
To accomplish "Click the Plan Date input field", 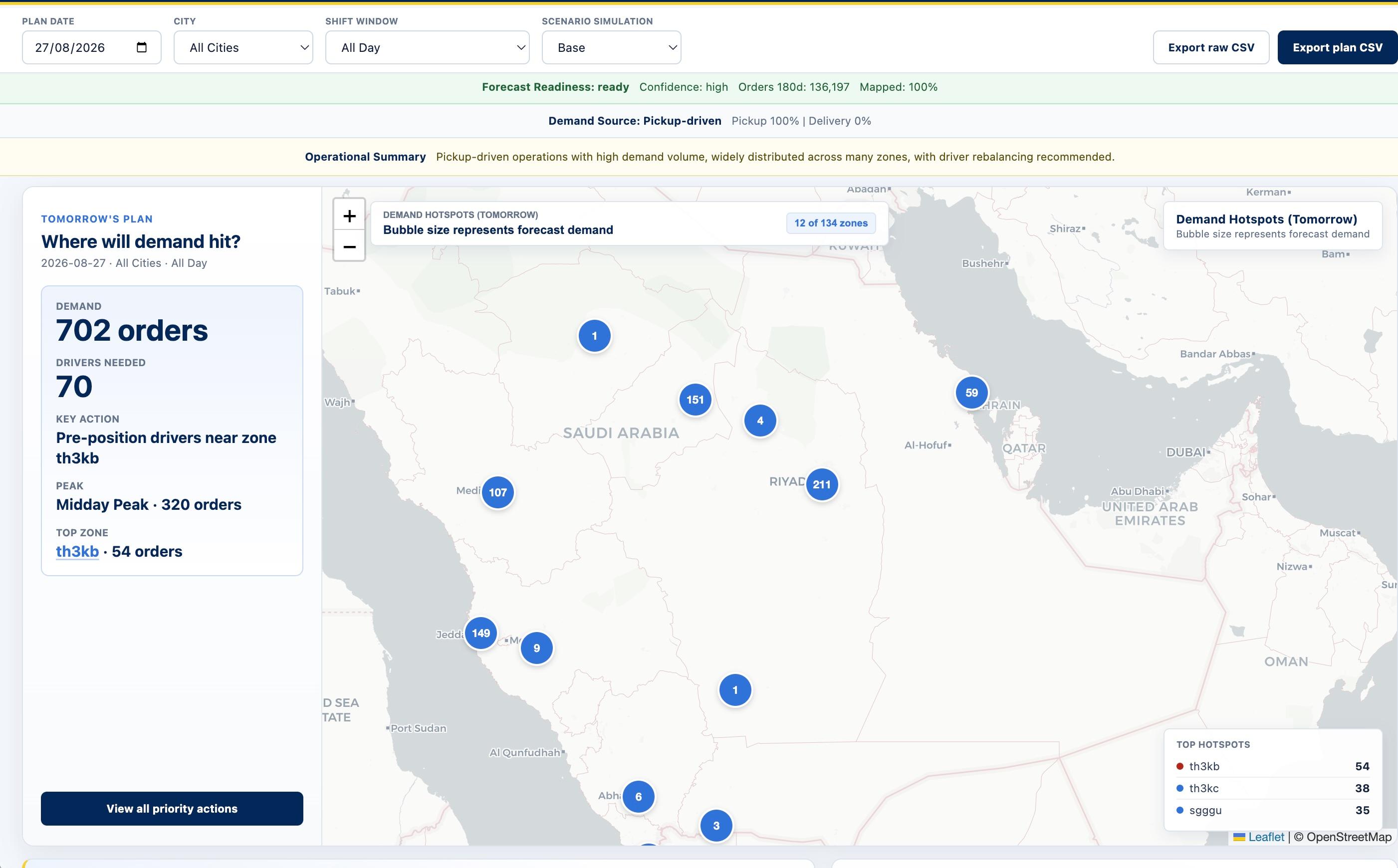I will [x=91, y=48].
